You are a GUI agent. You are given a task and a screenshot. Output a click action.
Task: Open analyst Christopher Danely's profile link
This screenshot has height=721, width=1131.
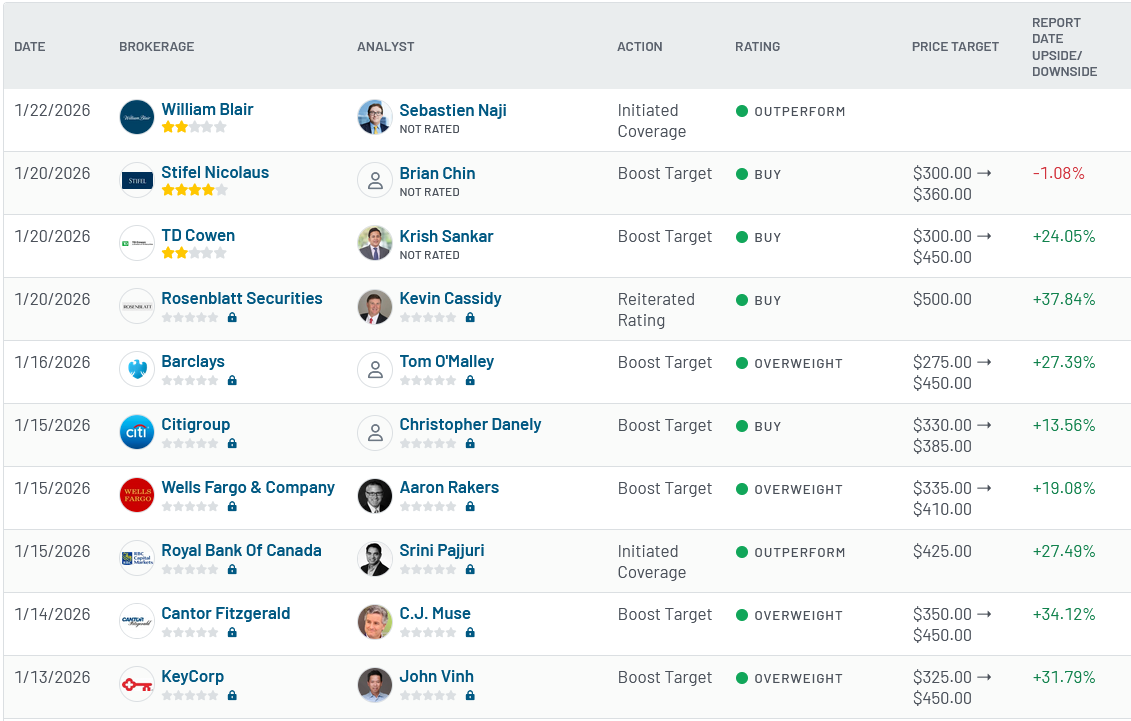pos(470,425)
